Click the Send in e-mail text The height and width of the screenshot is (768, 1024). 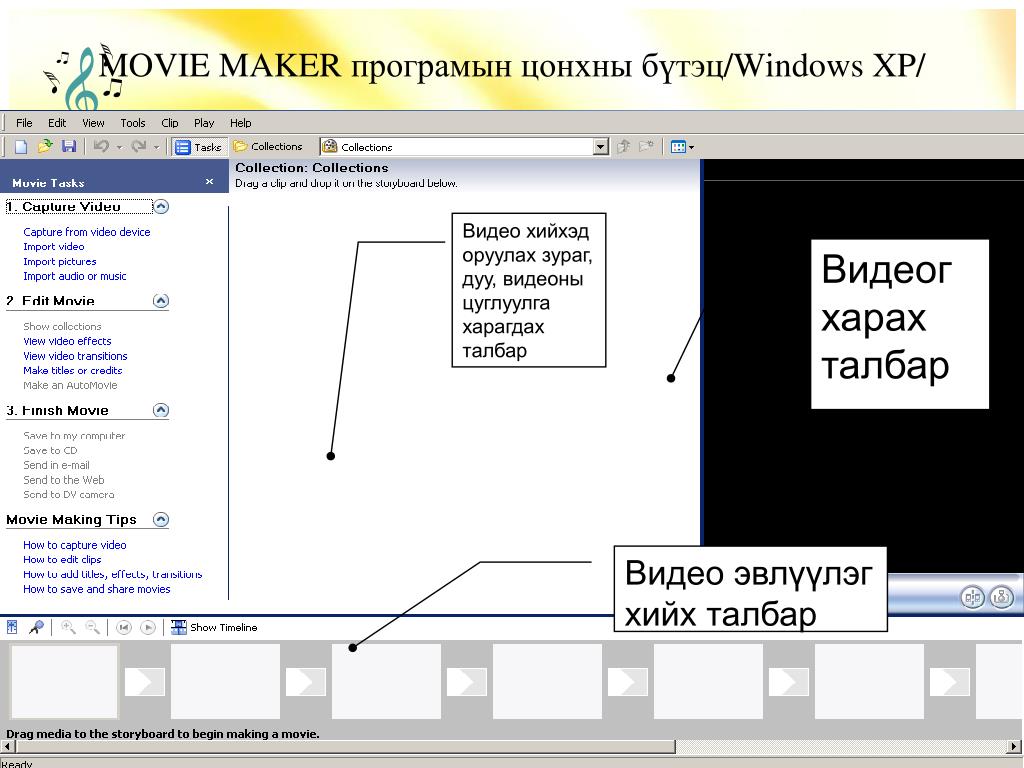pos(56,465)
